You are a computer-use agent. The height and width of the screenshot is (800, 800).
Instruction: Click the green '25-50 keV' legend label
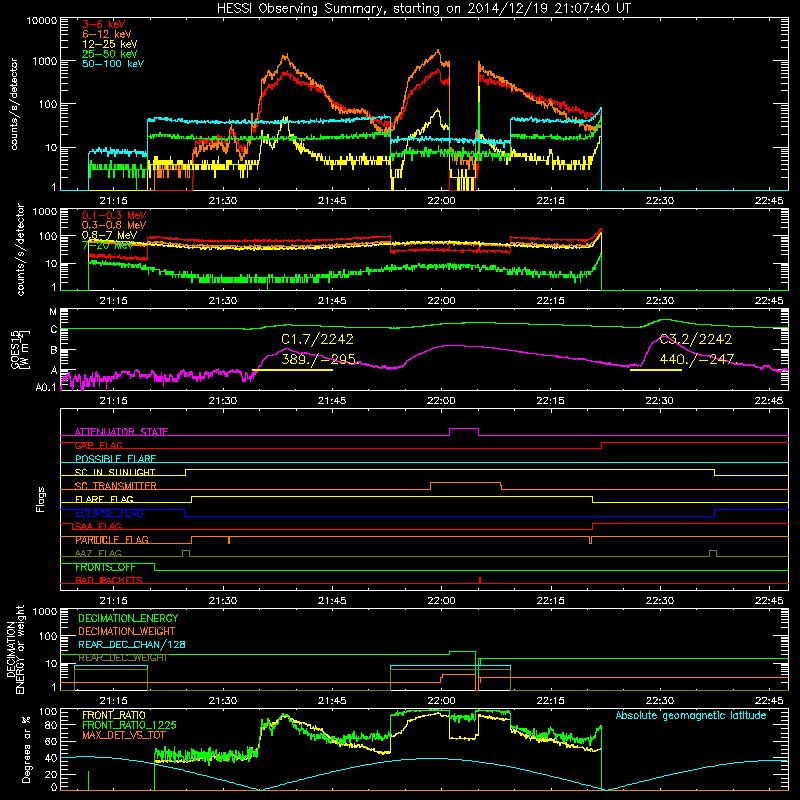tap(110, 54)
